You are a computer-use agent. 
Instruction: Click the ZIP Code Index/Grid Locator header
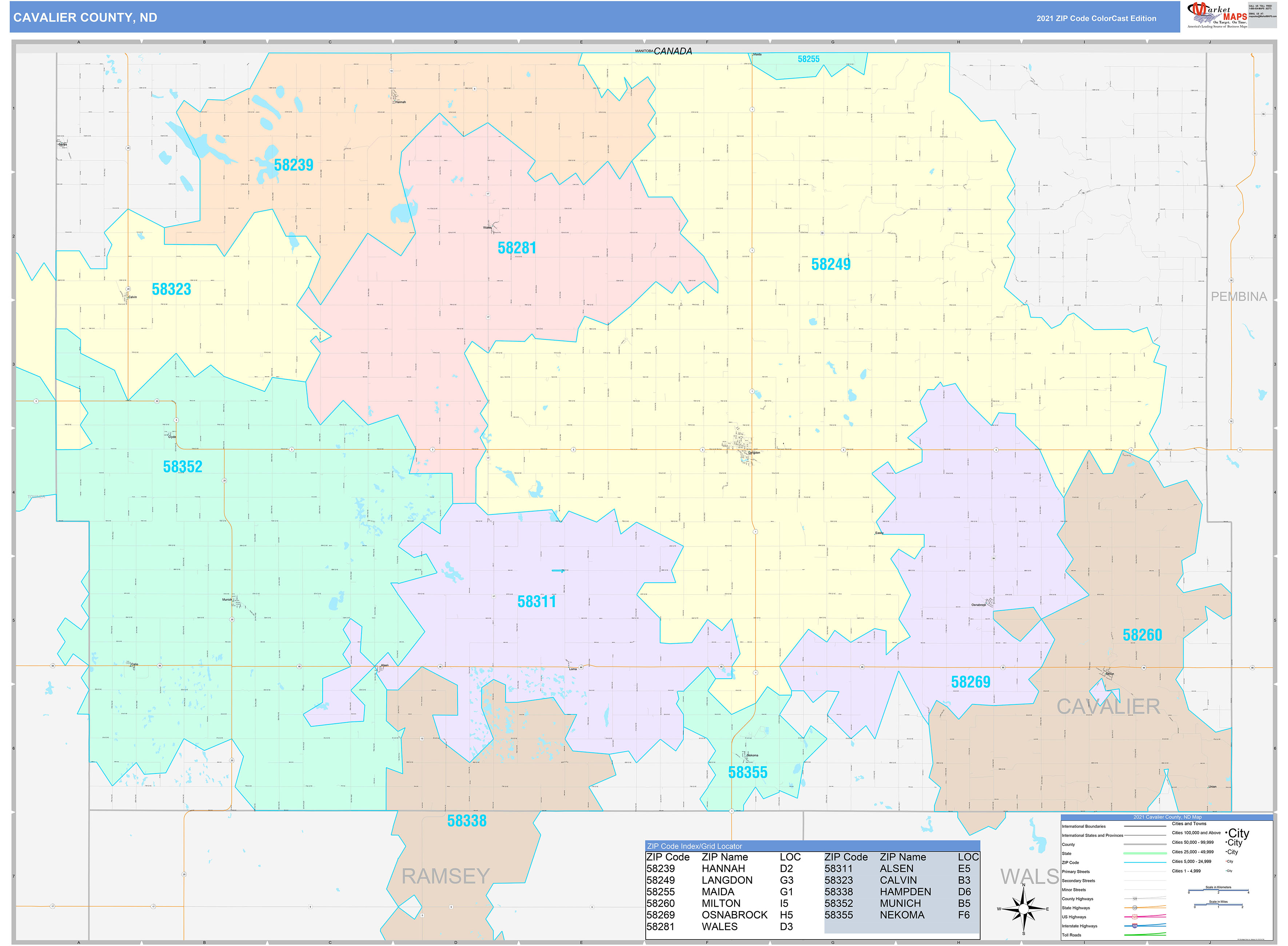pyautogui.click(x=694, y=846)
